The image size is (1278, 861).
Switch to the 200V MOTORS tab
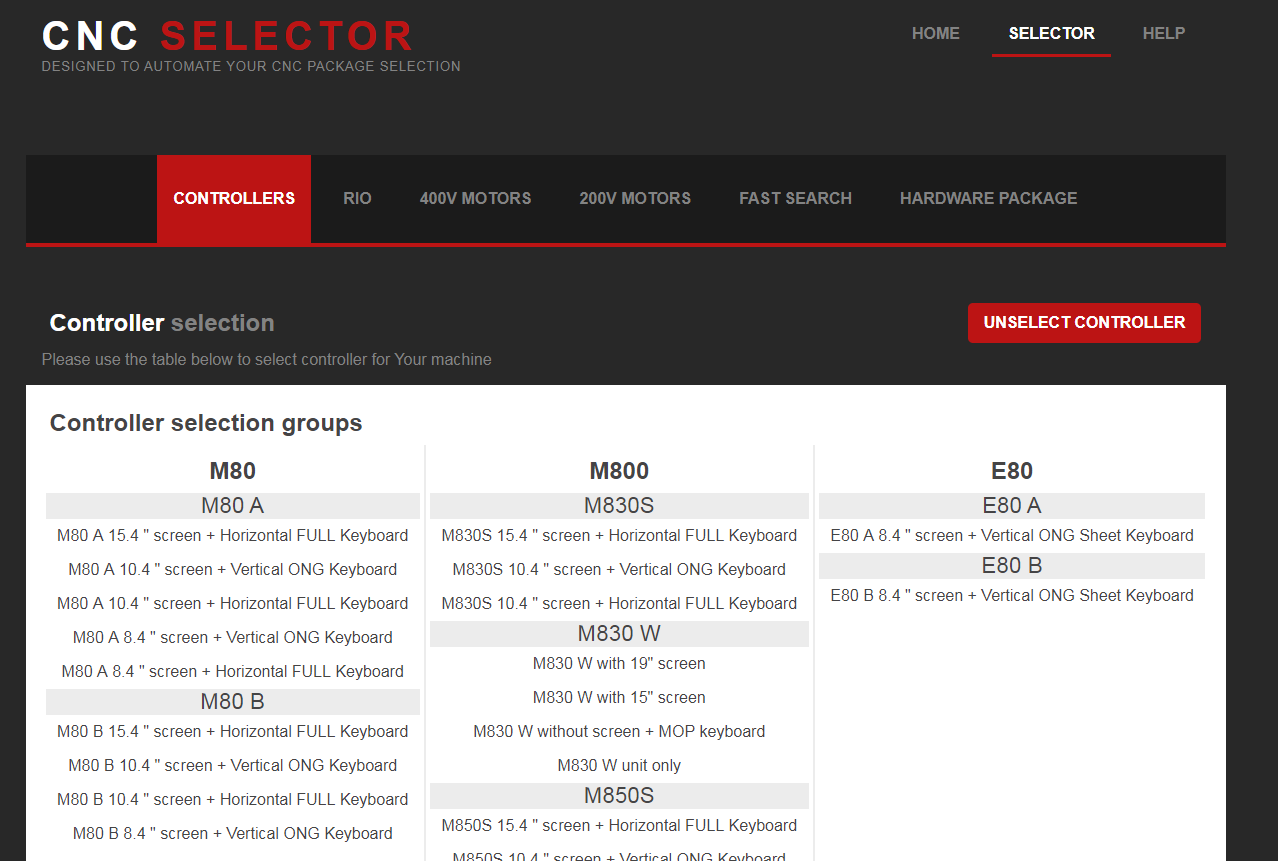click(x=635, y=198)
